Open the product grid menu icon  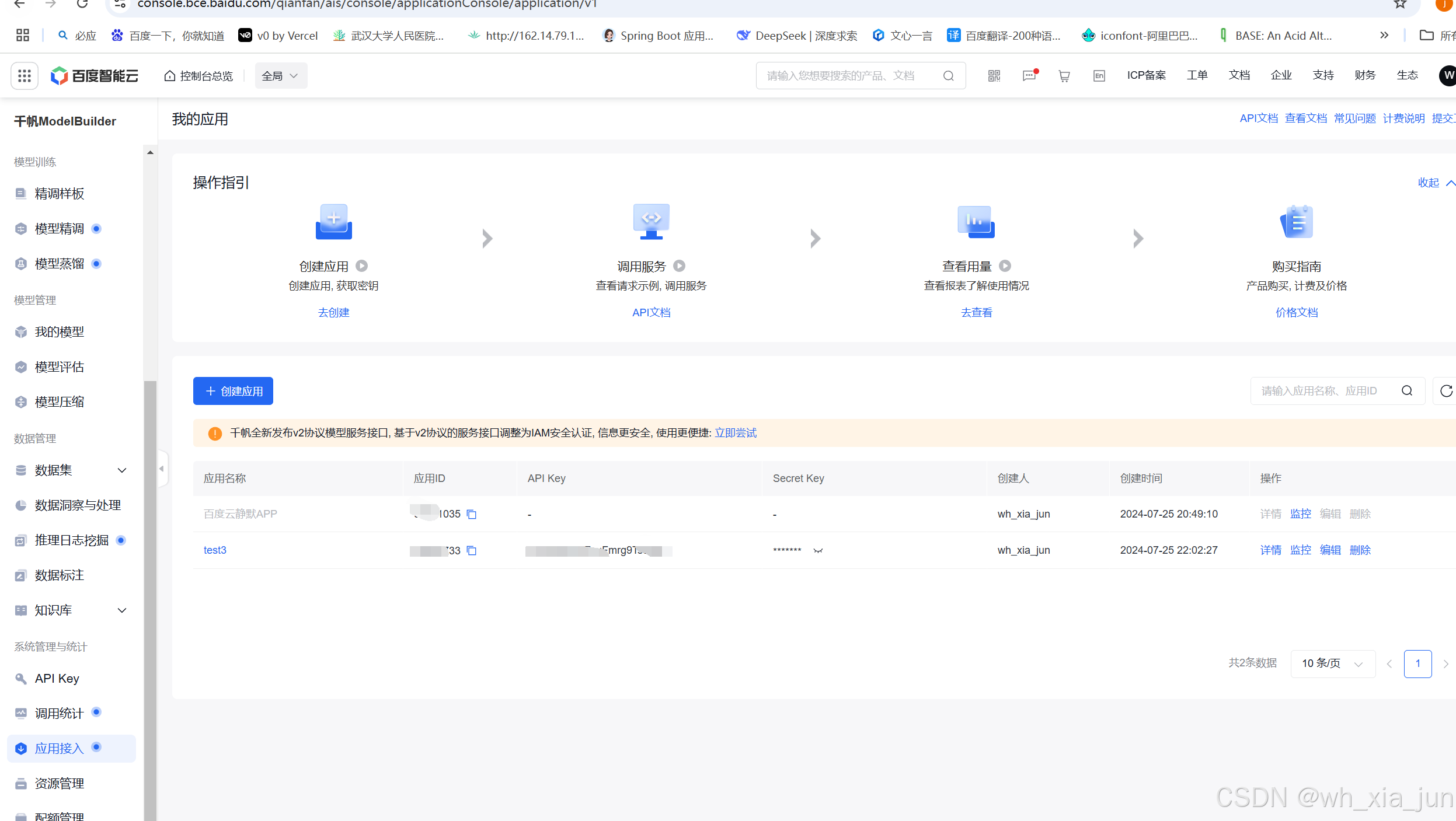pyautogui.click(x=25, y=76)
